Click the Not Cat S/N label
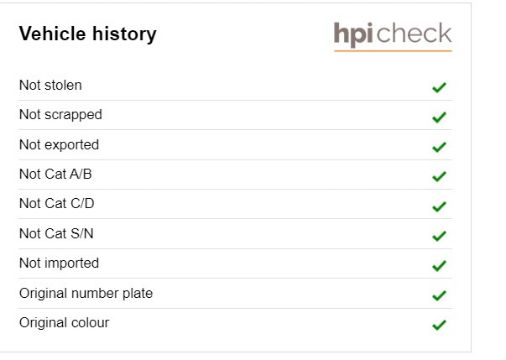The width and height of the screenshot is (506, 360). tap(56, 233)
